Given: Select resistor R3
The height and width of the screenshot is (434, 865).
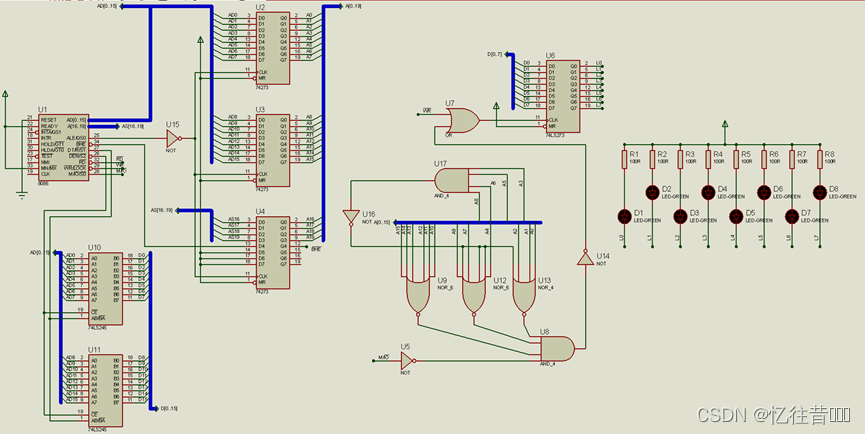Looking at the screenshot, I should tap(680, 159).
